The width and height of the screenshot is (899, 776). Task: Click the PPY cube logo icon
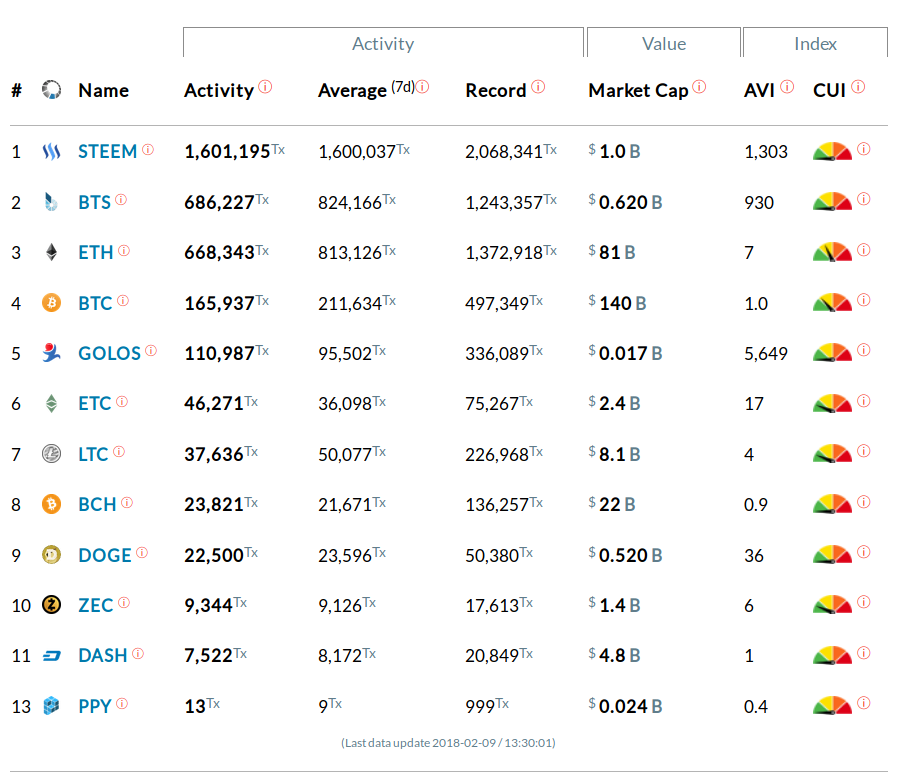pos(52,705)
